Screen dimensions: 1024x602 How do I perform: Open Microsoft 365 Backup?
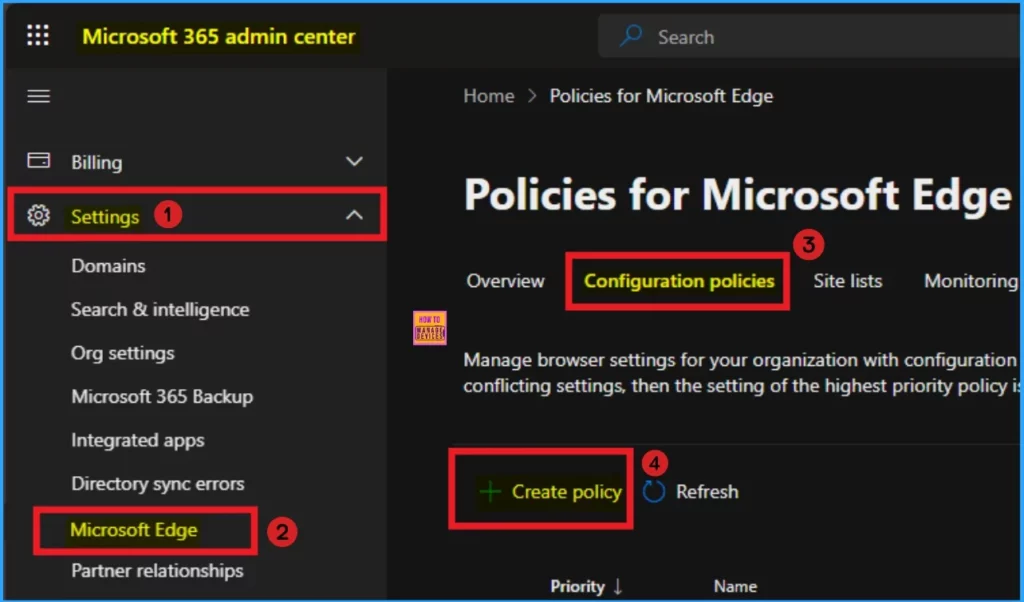[x=162, y=396]
